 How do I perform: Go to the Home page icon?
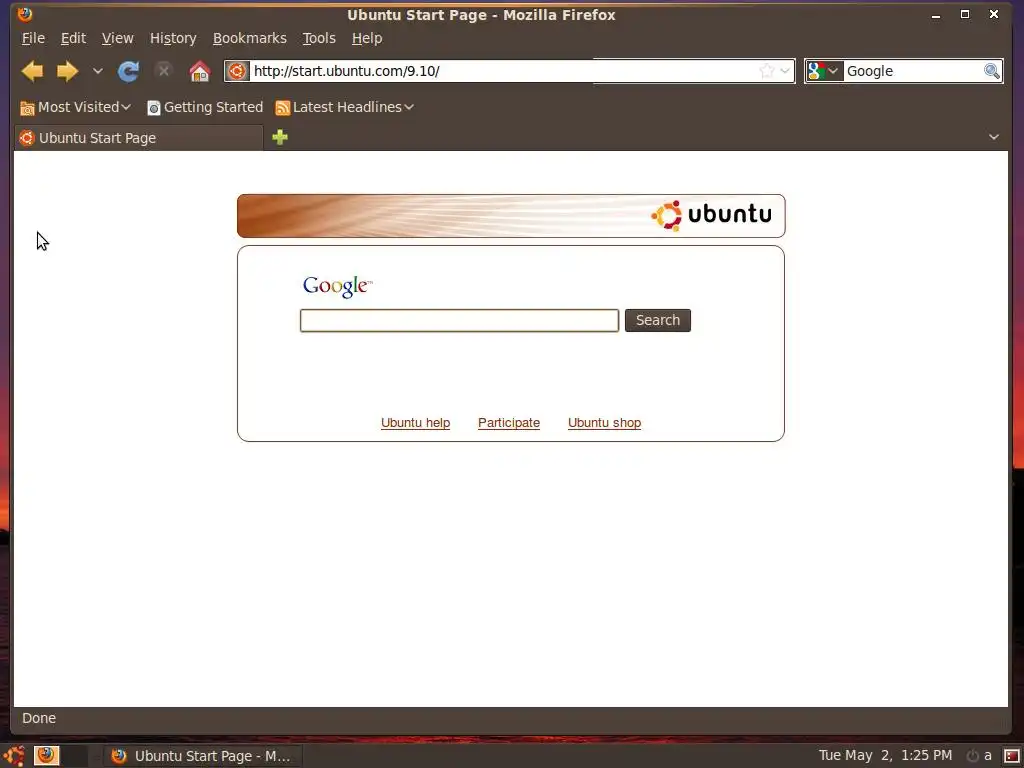click(200, 71)
